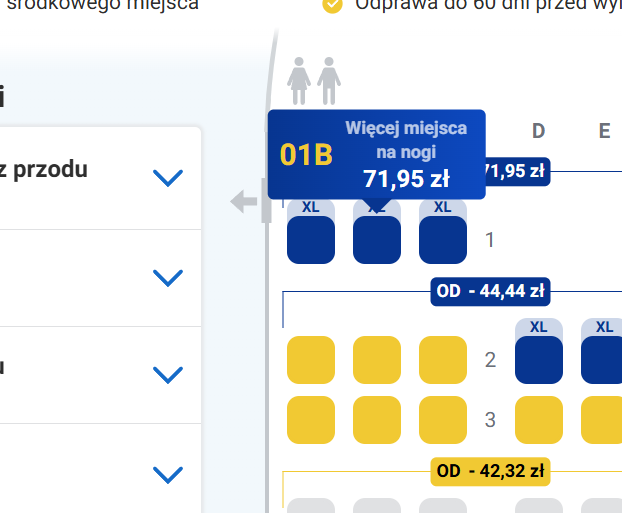Click the 01B seat tooltip popup
Image resolution: width=622 pixels, height=513 pixels.
pyautogui.click(x=376, y=154)
